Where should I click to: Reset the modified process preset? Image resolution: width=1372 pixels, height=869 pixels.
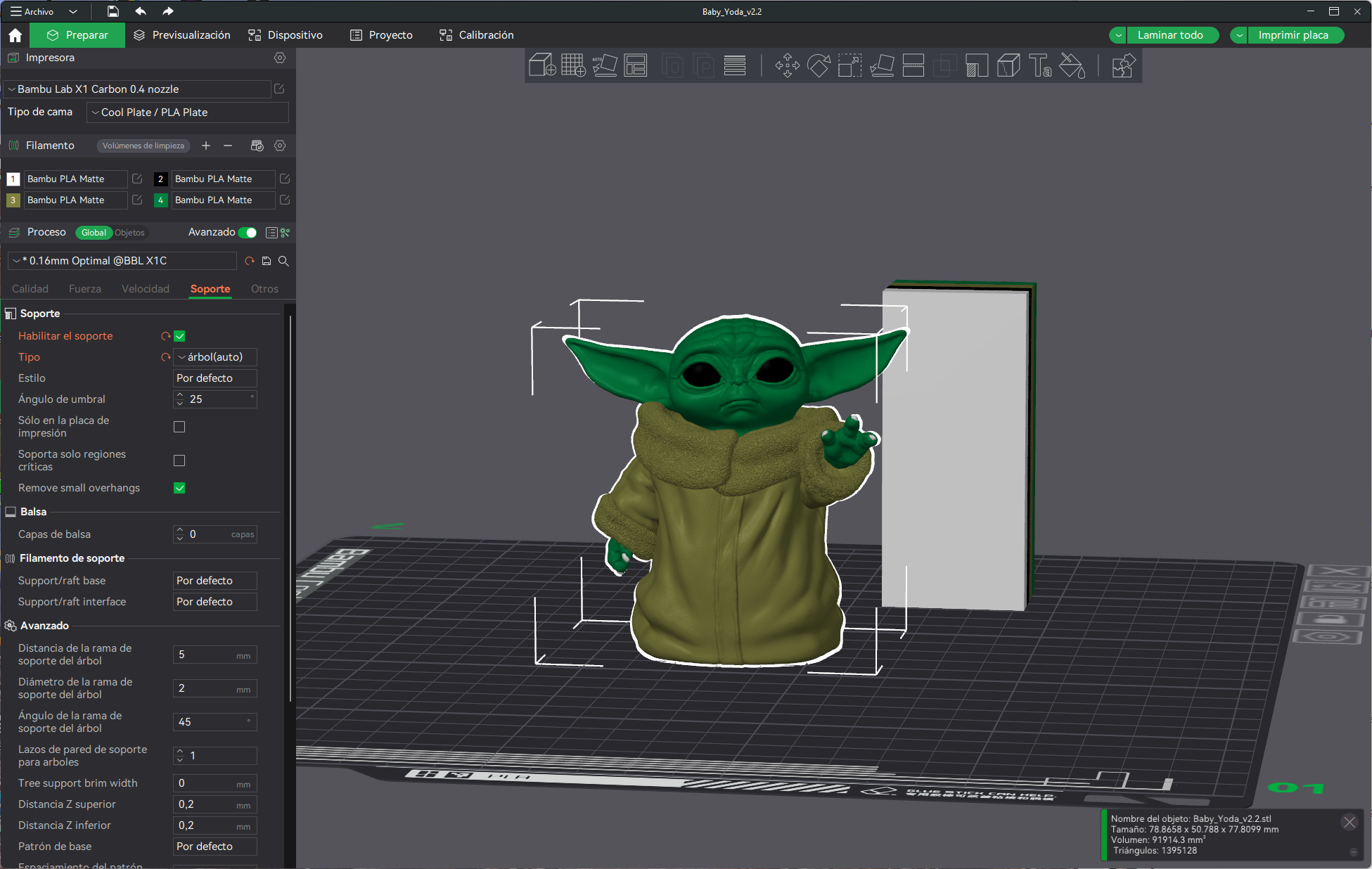250,261
